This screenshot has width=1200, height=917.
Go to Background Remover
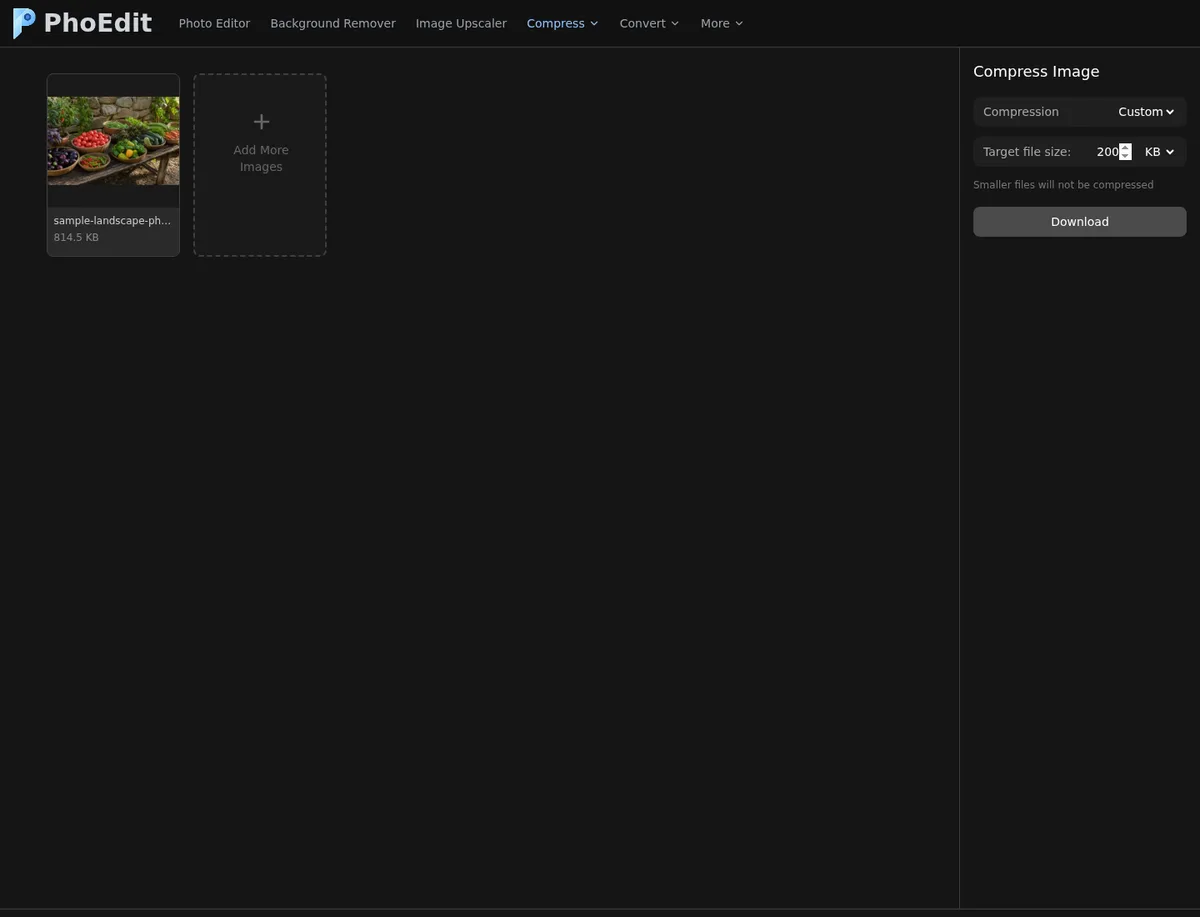333,23
